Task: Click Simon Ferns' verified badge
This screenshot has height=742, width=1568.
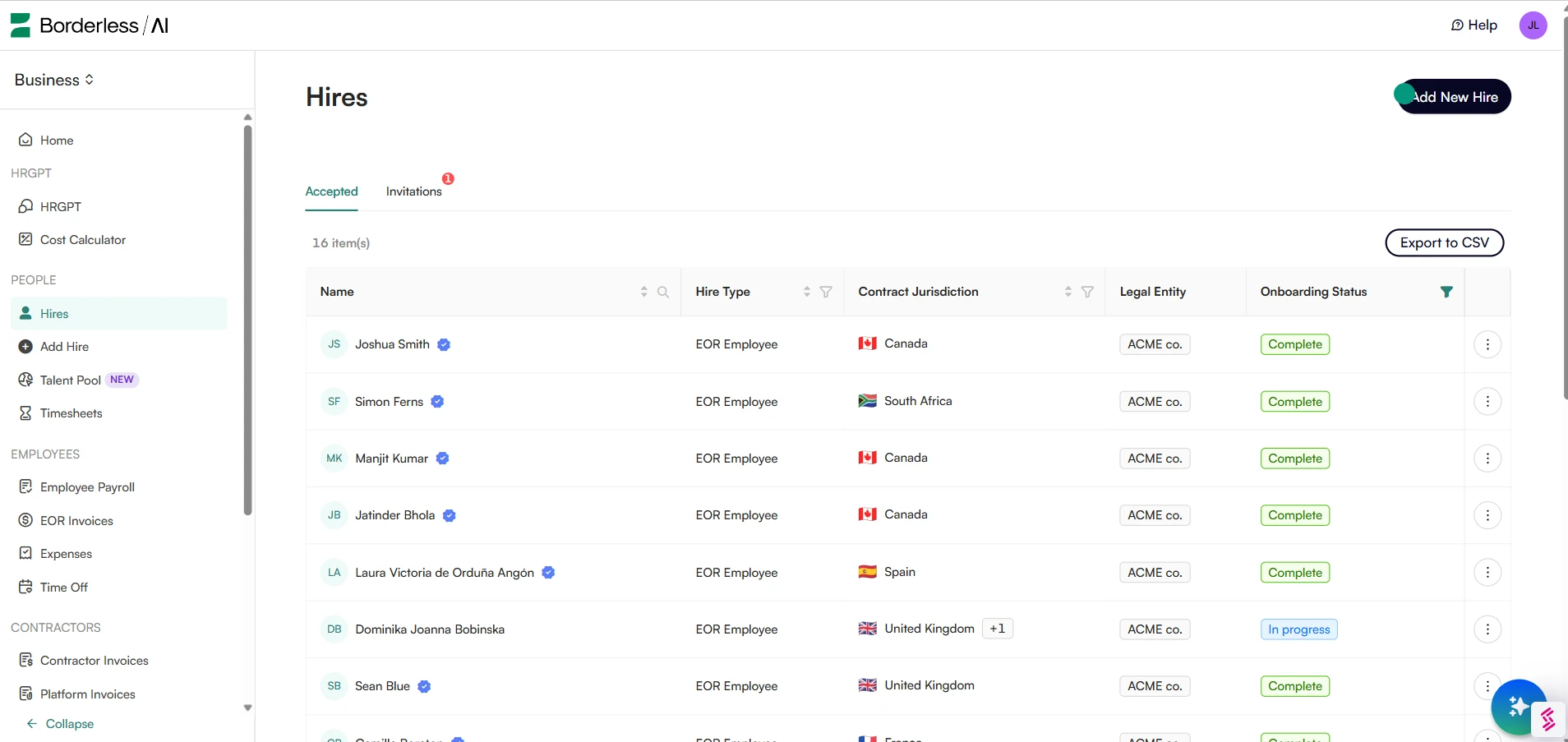Action: [437, 402]
